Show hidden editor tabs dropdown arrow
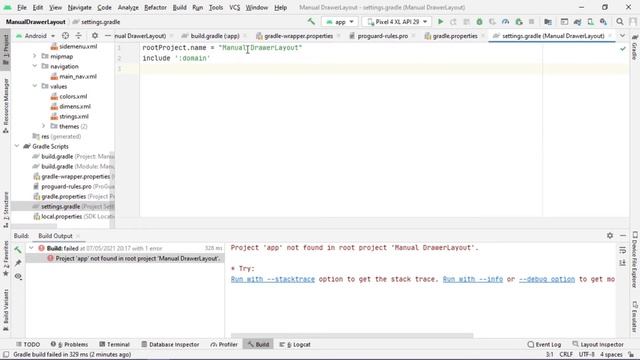Image resolution: width=640 pixels, height=360 pixels. [x=622, y=36]
